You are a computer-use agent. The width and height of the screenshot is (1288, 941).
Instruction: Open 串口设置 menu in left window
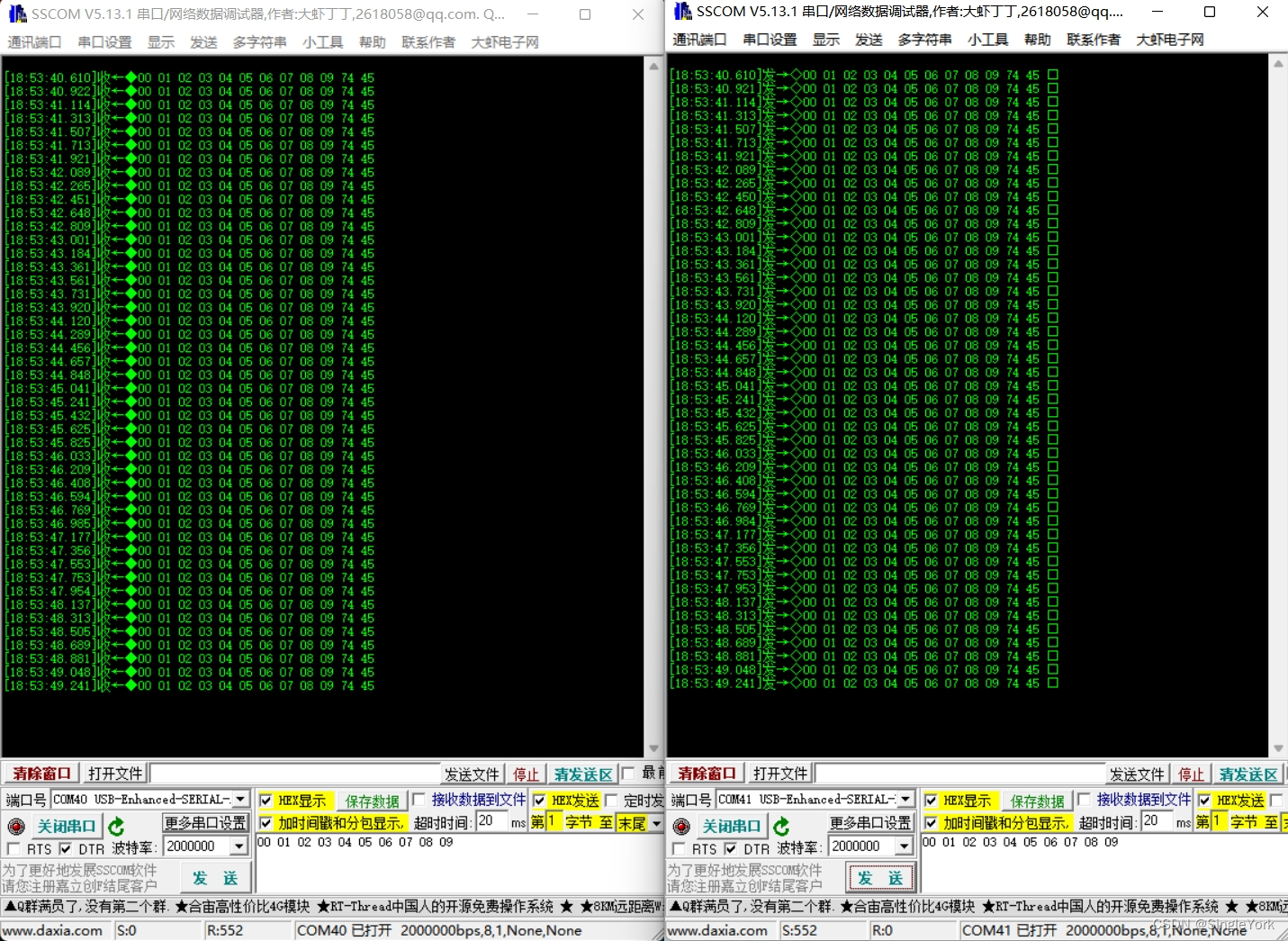pyautogui.click(x=104, y=42)
